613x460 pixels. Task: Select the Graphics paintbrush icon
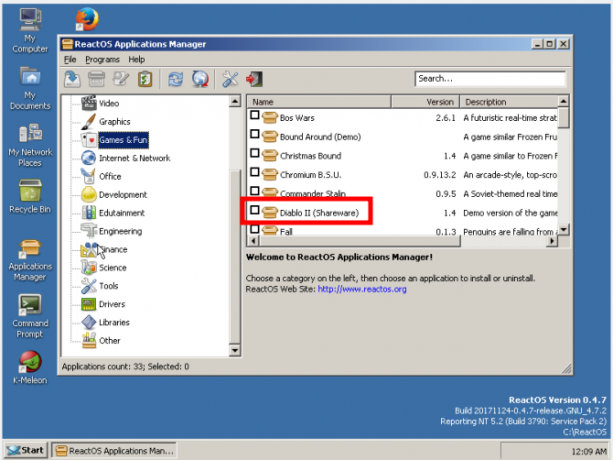(x=89, y=122)
